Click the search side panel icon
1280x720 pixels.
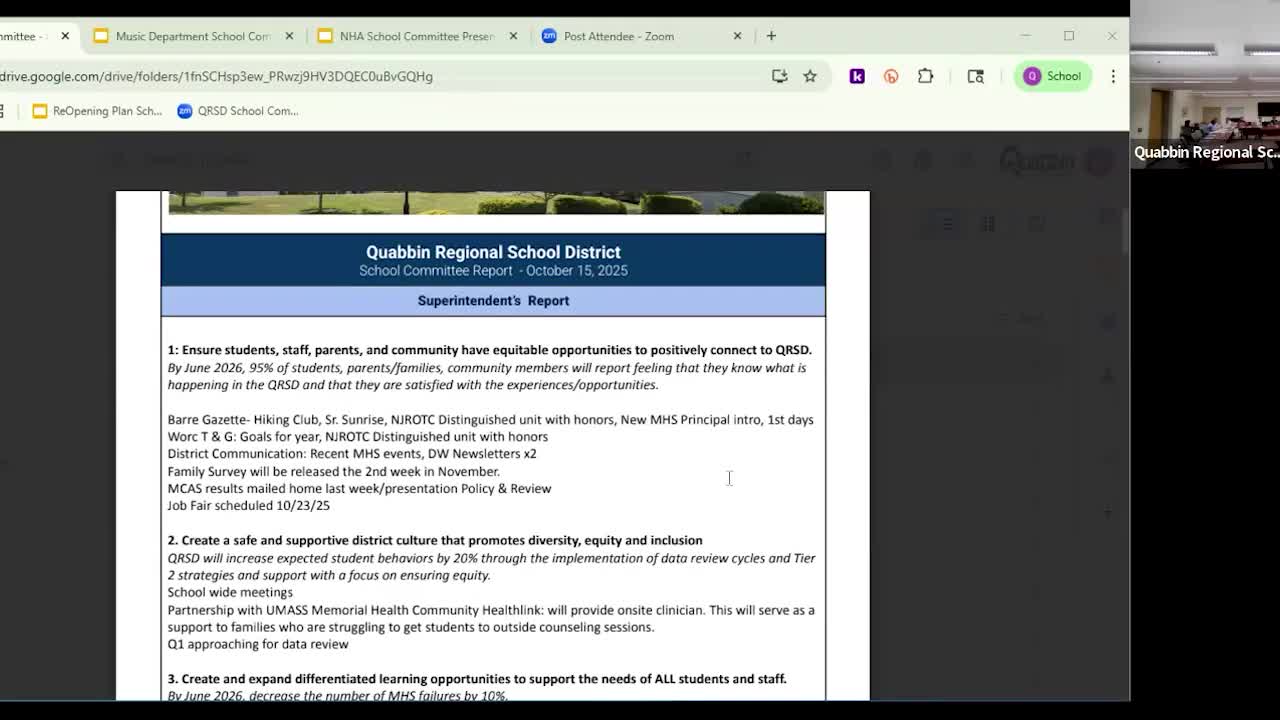pos(975,76)
